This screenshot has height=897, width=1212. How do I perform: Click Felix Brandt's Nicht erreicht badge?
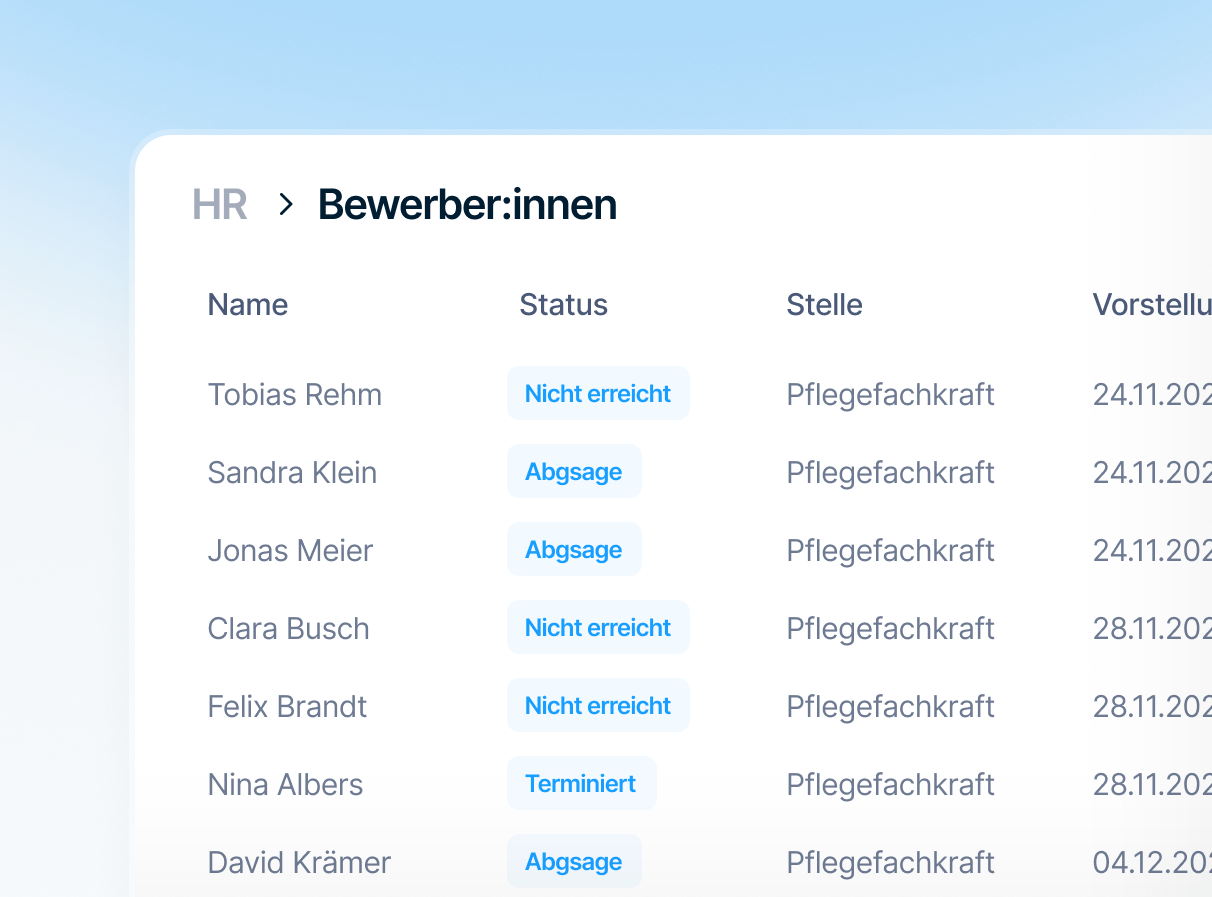point(598,705)
